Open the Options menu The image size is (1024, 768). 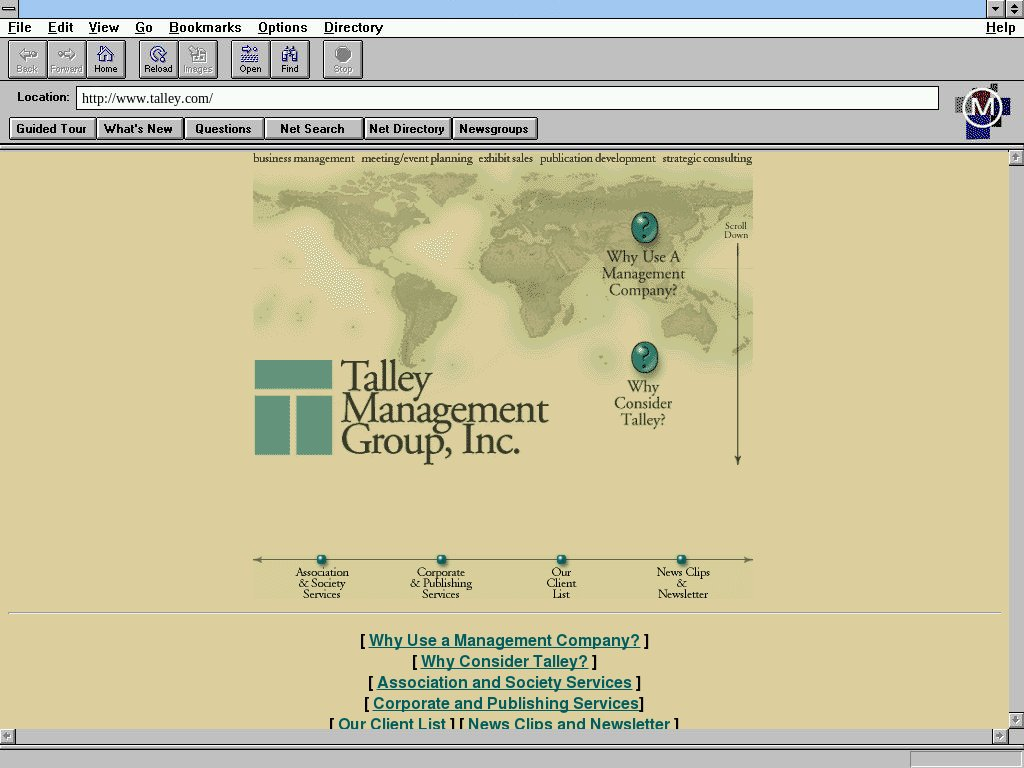(282, 28)
